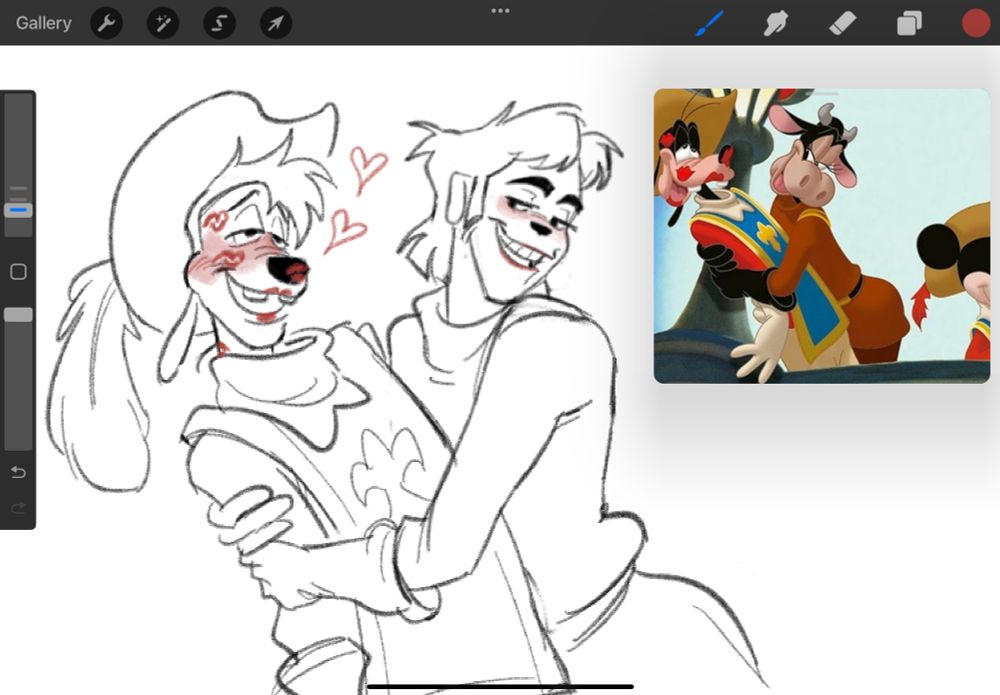Select the Smudge tool
The height and width of the screenshot is (695, 1000).
click(x=776, y=24)
